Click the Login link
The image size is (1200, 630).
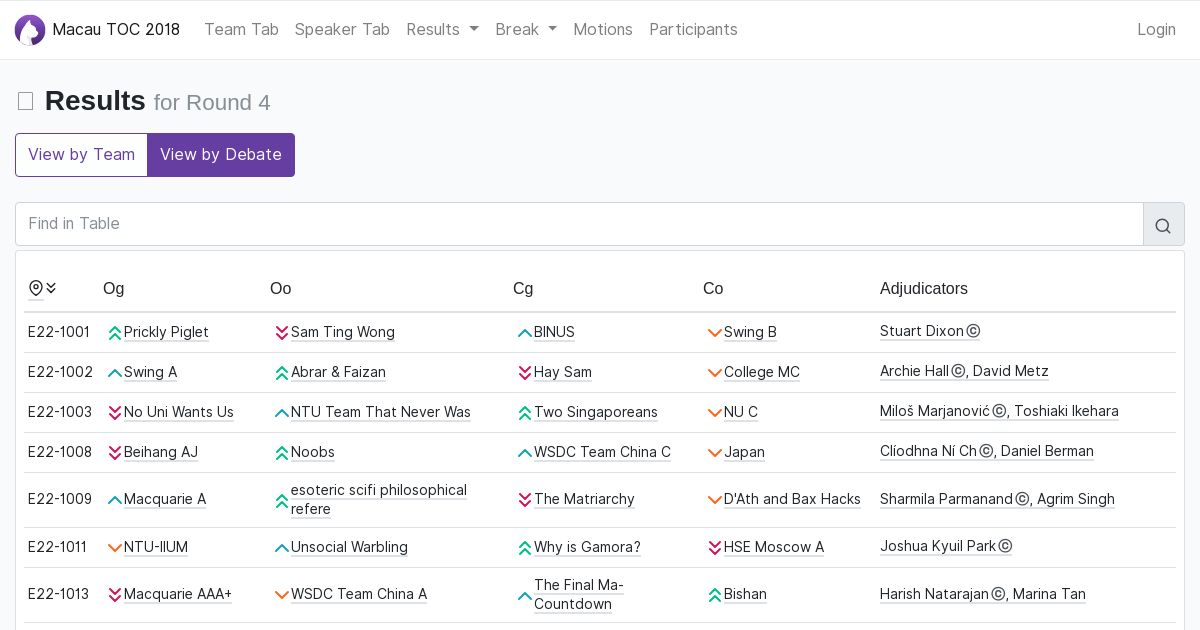click(x=1156, y=30)
